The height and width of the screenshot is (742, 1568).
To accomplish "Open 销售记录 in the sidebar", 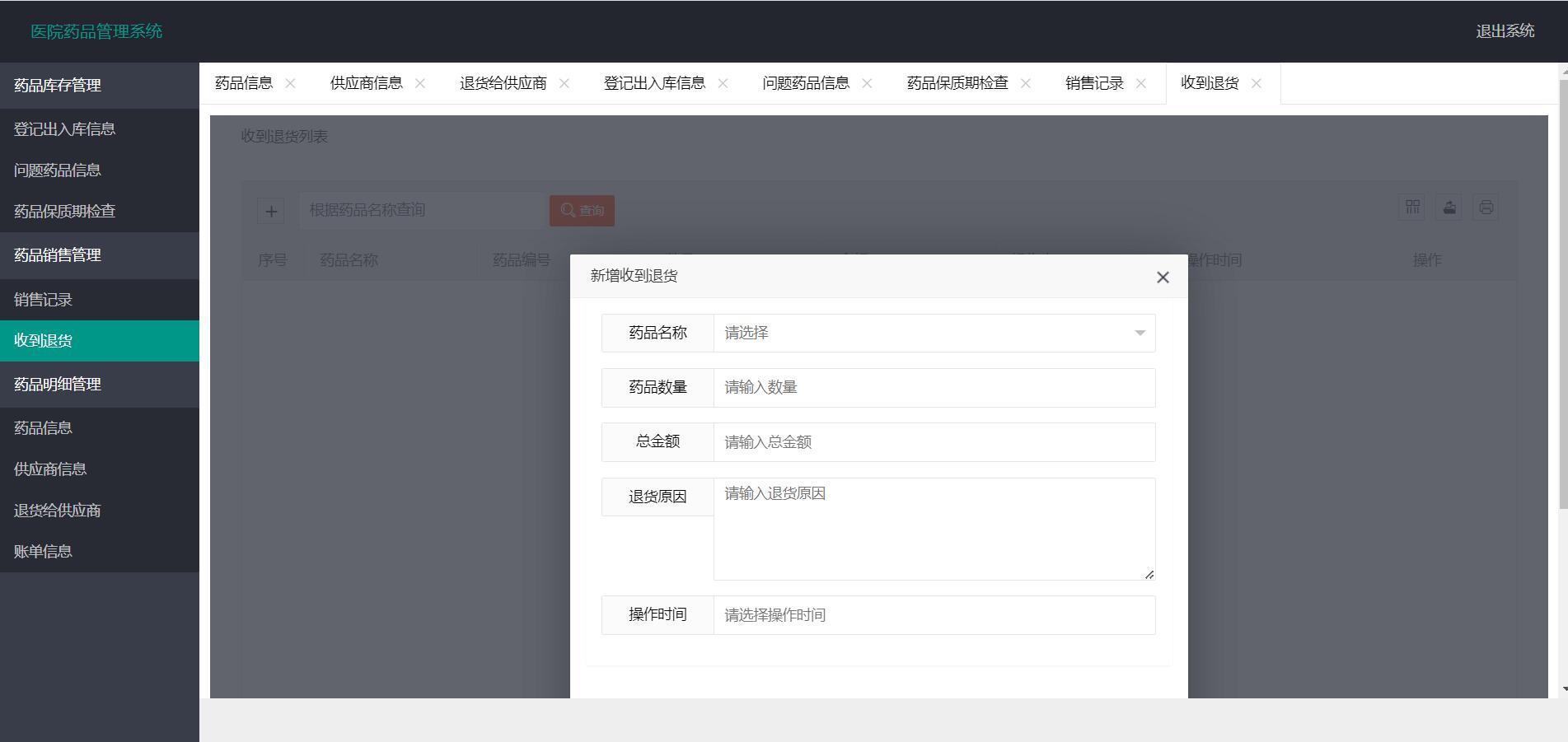I will point(100,300).
